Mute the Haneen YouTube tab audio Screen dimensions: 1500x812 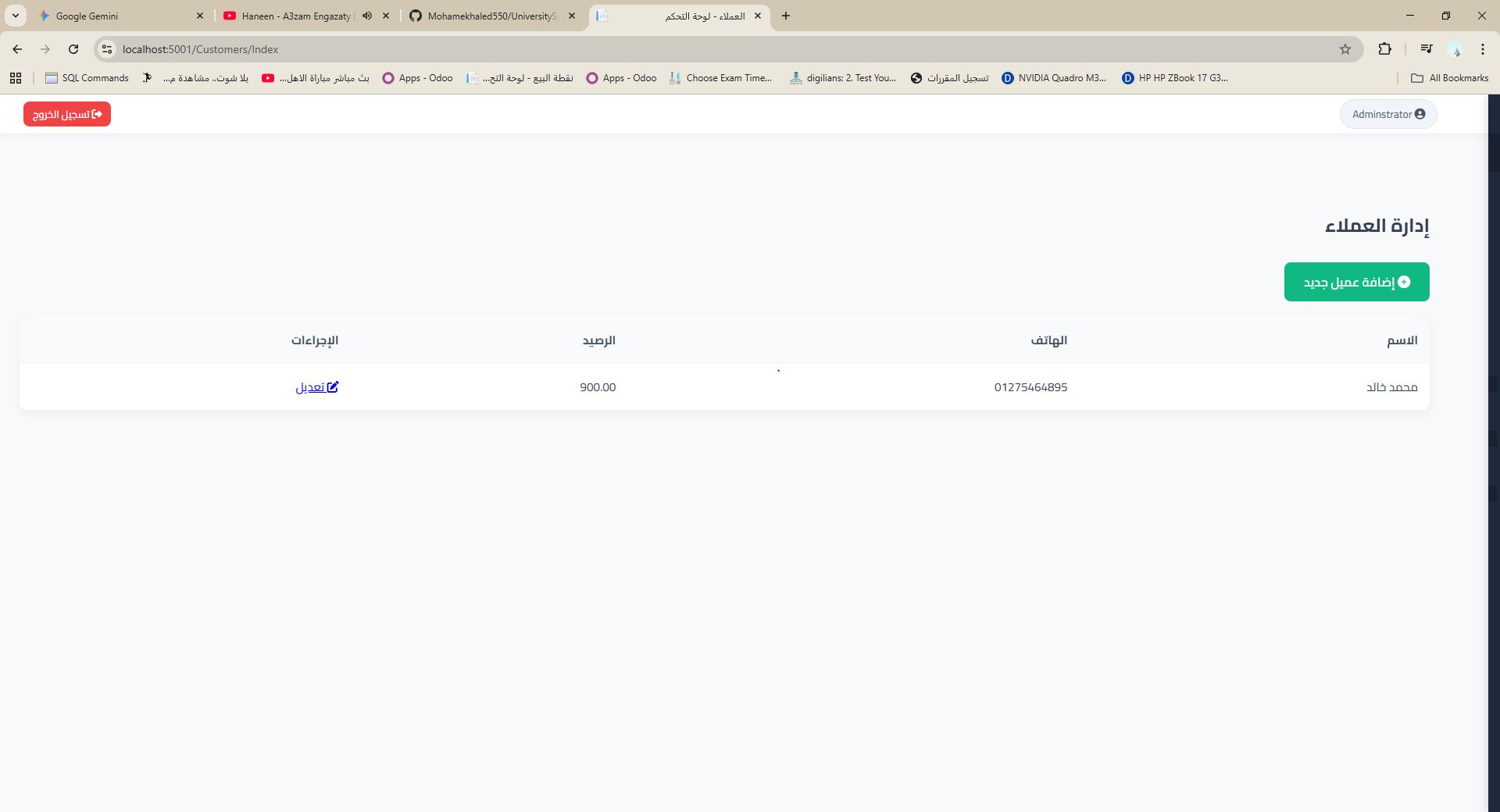click(367, 16)
